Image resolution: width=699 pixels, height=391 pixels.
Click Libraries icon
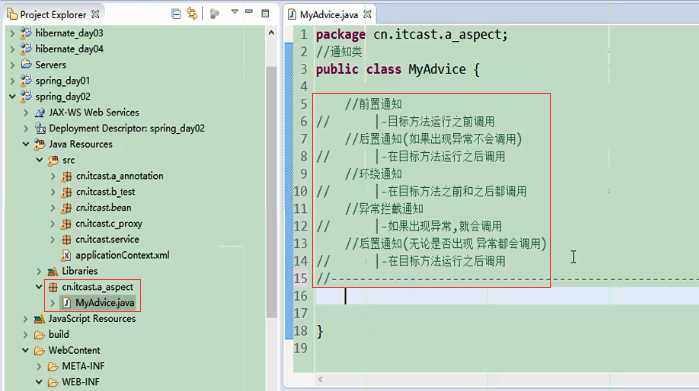coord(53,271)
